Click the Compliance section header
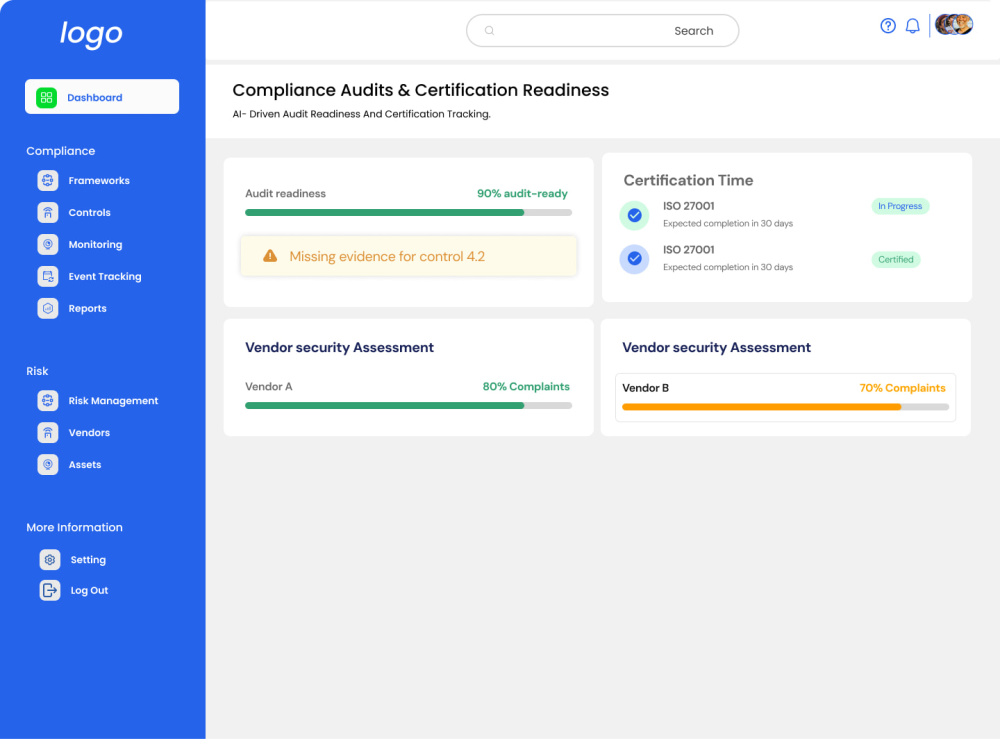 tap(61, 151)
